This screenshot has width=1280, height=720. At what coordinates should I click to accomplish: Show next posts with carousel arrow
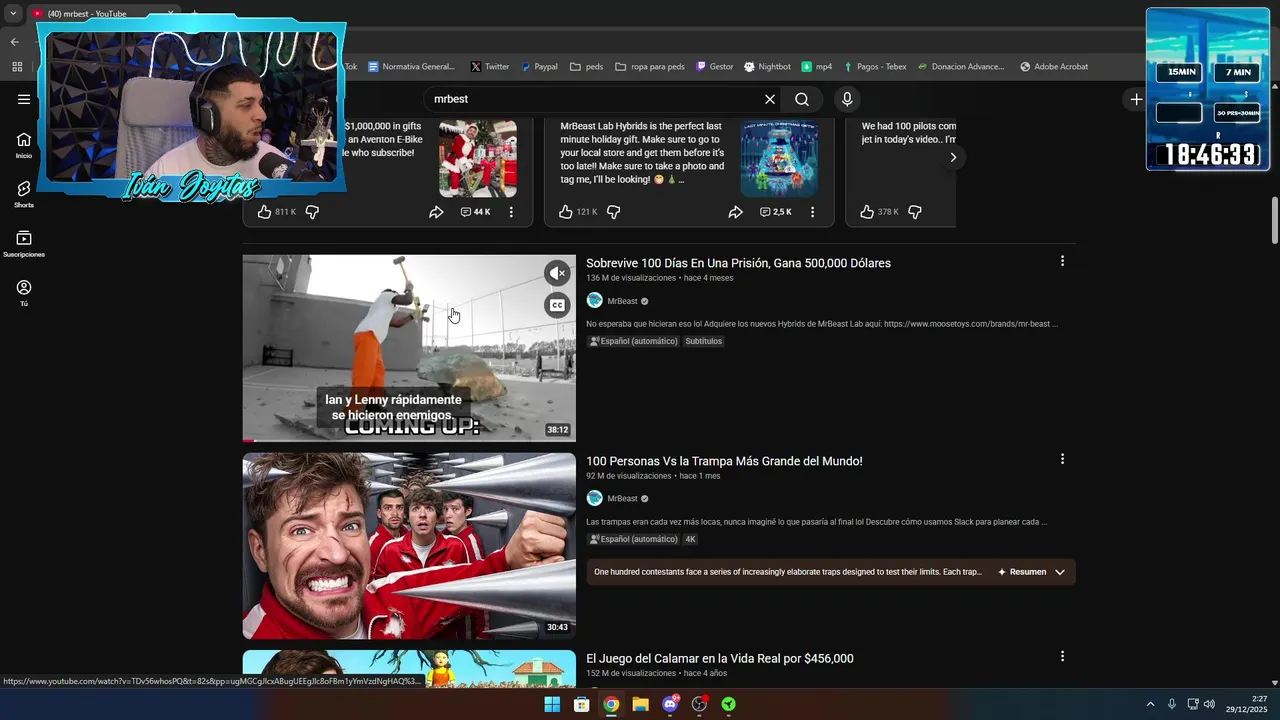[x=953, y=157]
